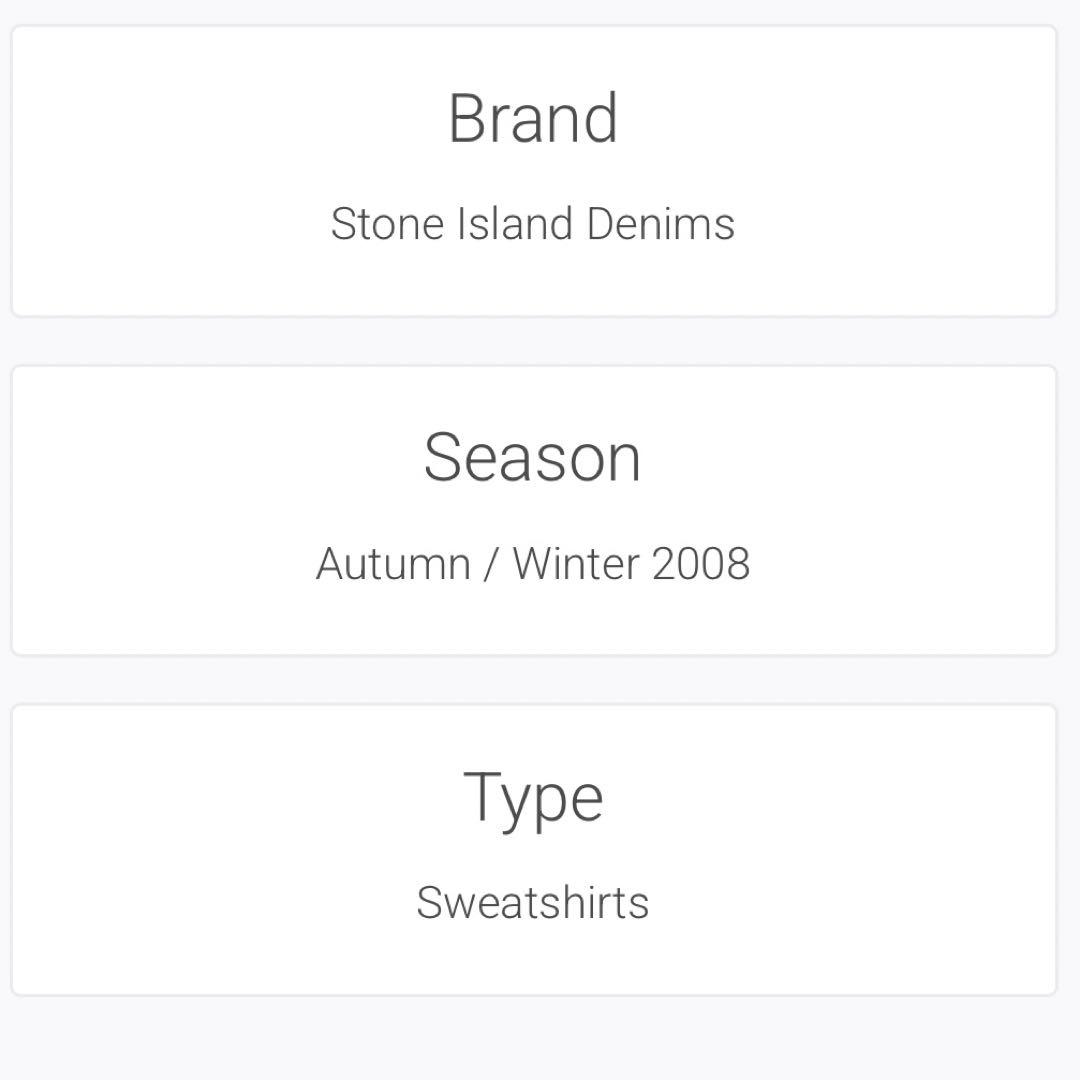Open the Autumn / Winter 2008 season link

533,564
